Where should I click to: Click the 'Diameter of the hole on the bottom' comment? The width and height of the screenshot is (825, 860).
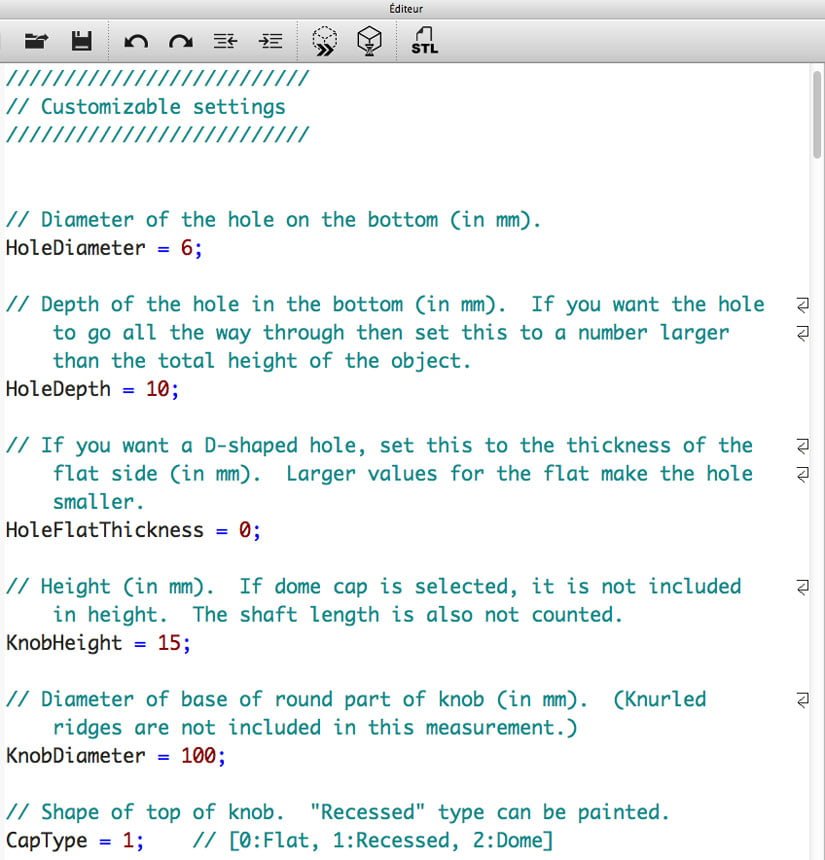tap(273, 220)
